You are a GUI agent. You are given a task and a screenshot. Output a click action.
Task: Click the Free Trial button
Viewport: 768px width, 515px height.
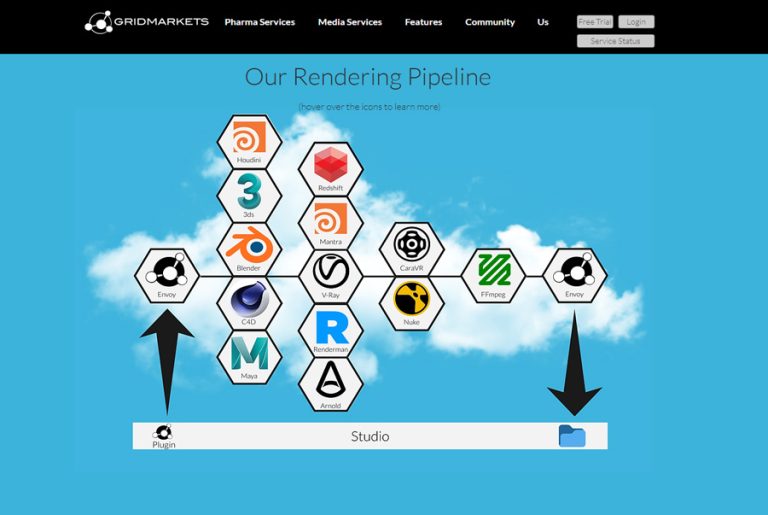coord(595,22)
